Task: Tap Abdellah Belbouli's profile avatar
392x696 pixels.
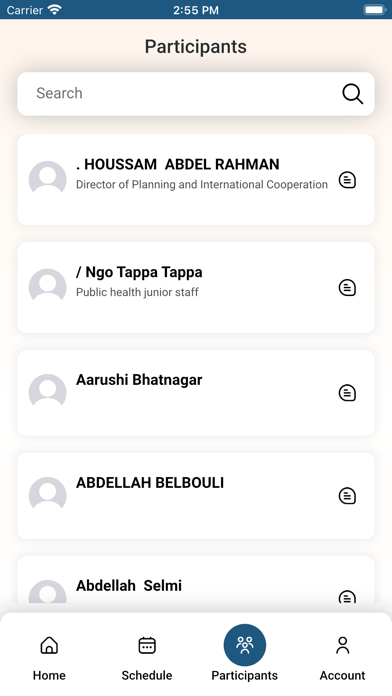Action: [x=48, y=494]
